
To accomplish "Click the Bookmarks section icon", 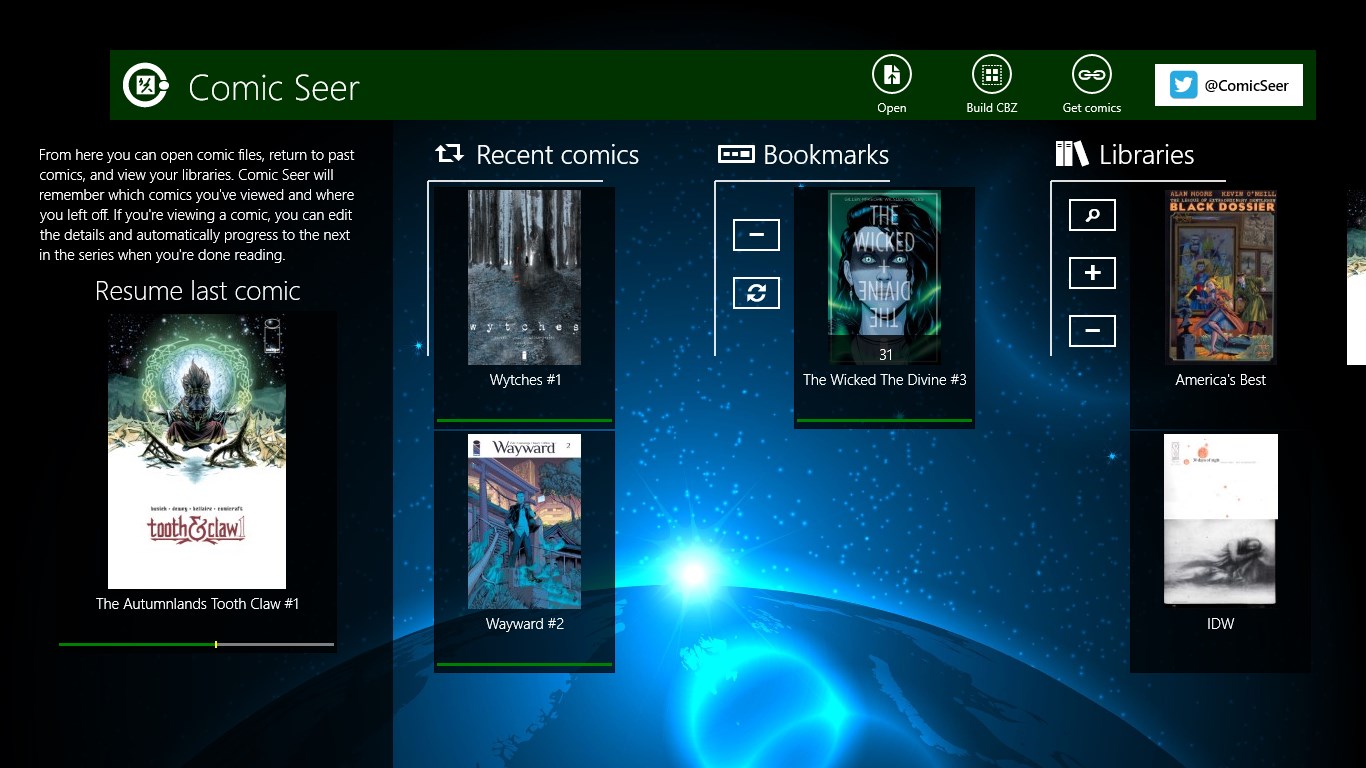I will click(734, 153).
